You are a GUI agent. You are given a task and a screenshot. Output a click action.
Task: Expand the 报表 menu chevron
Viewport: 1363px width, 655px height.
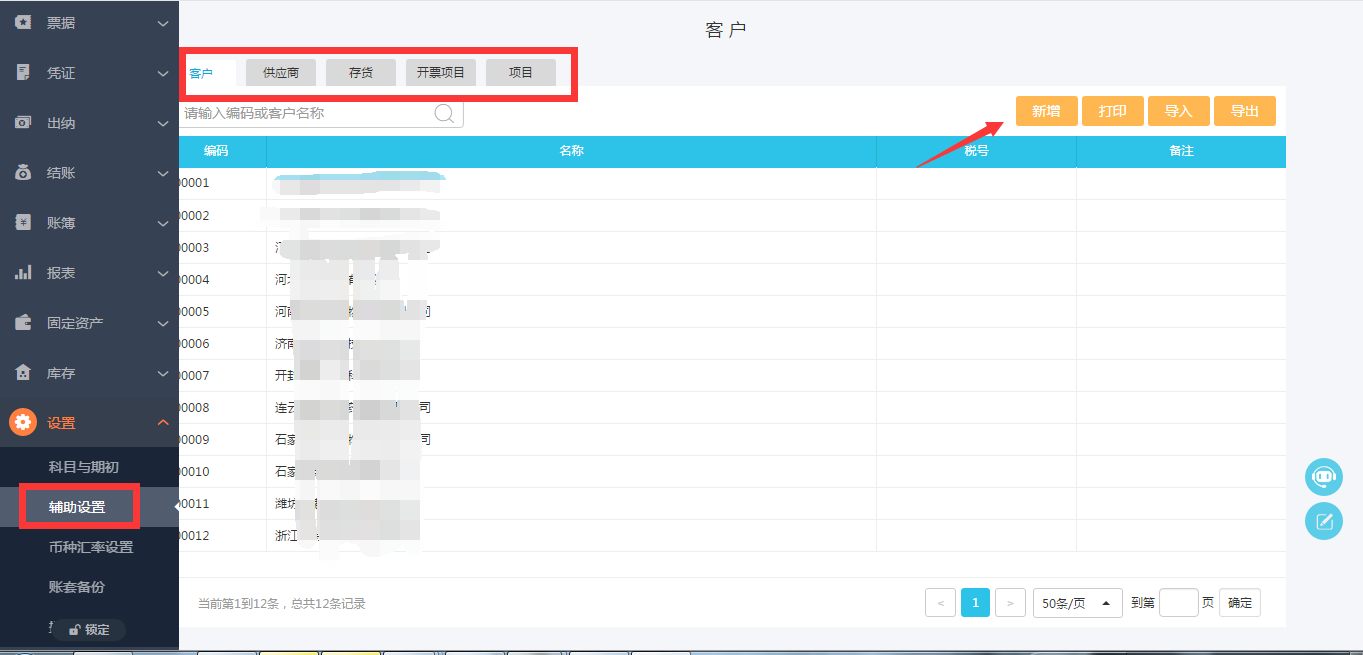click(163, 273)
